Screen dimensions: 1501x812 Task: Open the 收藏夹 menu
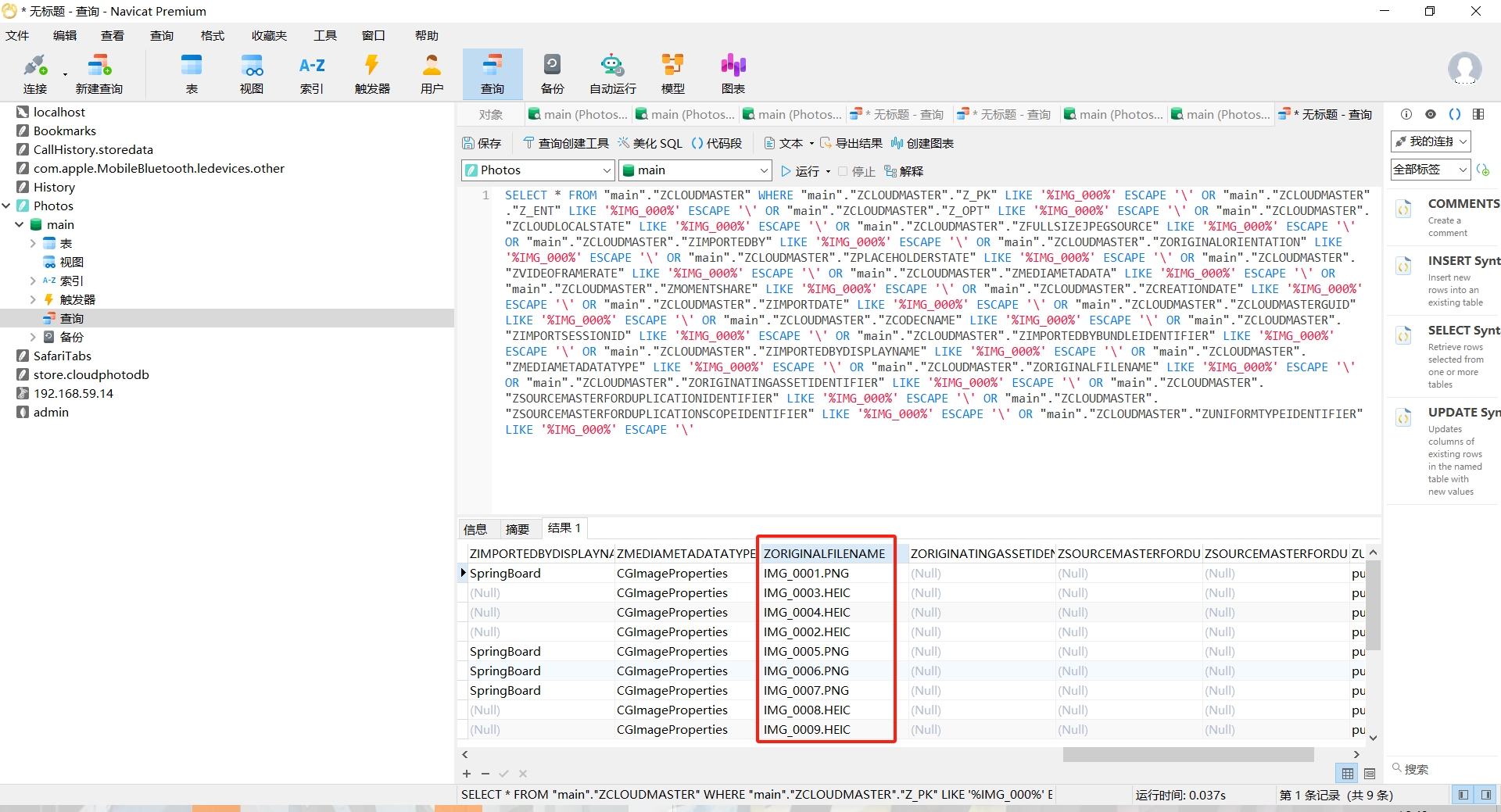269,35
